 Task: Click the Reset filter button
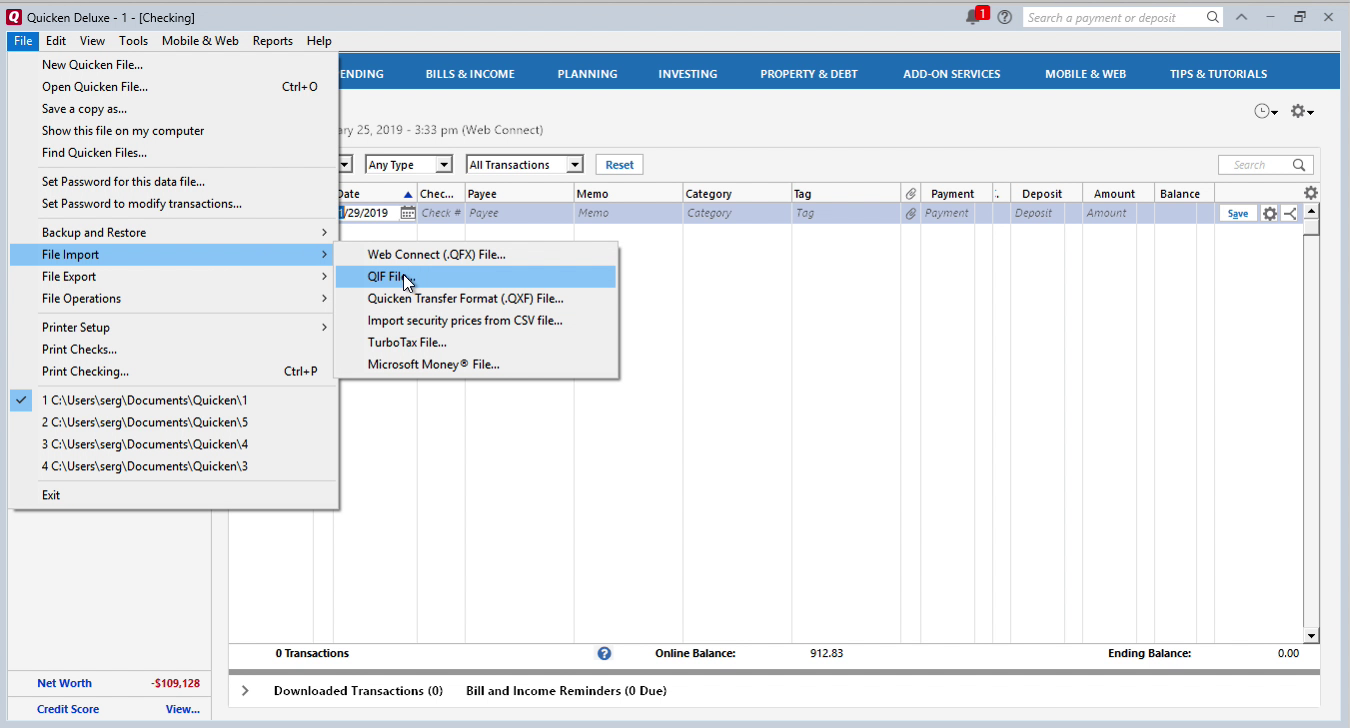click(x=620, y=165)
